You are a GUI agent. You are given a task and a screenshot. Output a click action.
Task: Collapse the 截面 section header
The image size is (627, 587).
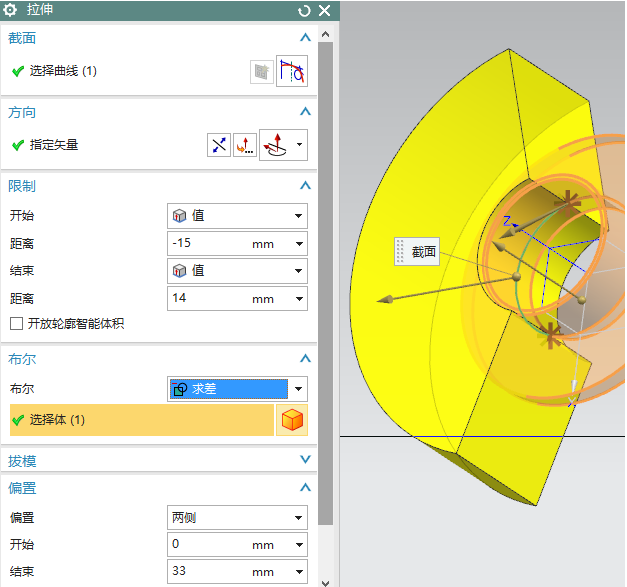(x=305, y=38)
